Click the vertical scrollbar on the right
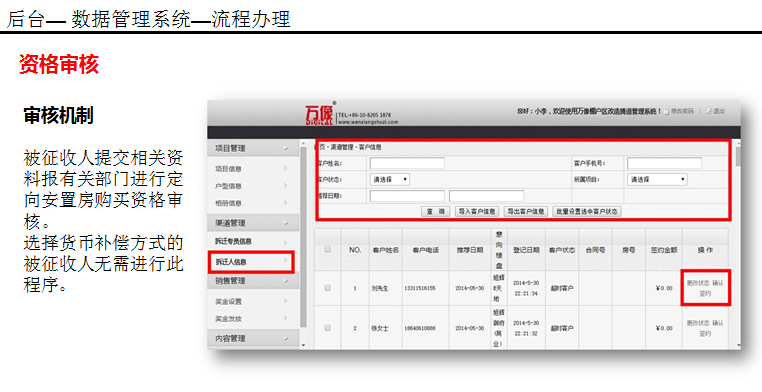Image resolution: width=762 pixels, height=392 pixels. point(738,243)
